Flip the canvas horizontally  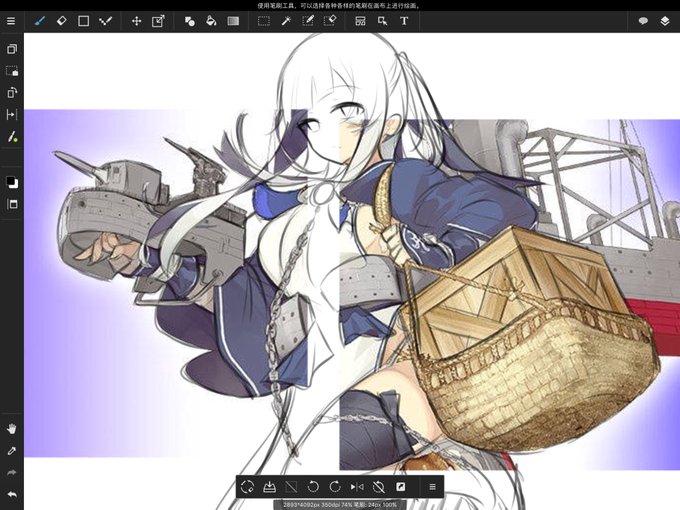click(x=357, y=487)
